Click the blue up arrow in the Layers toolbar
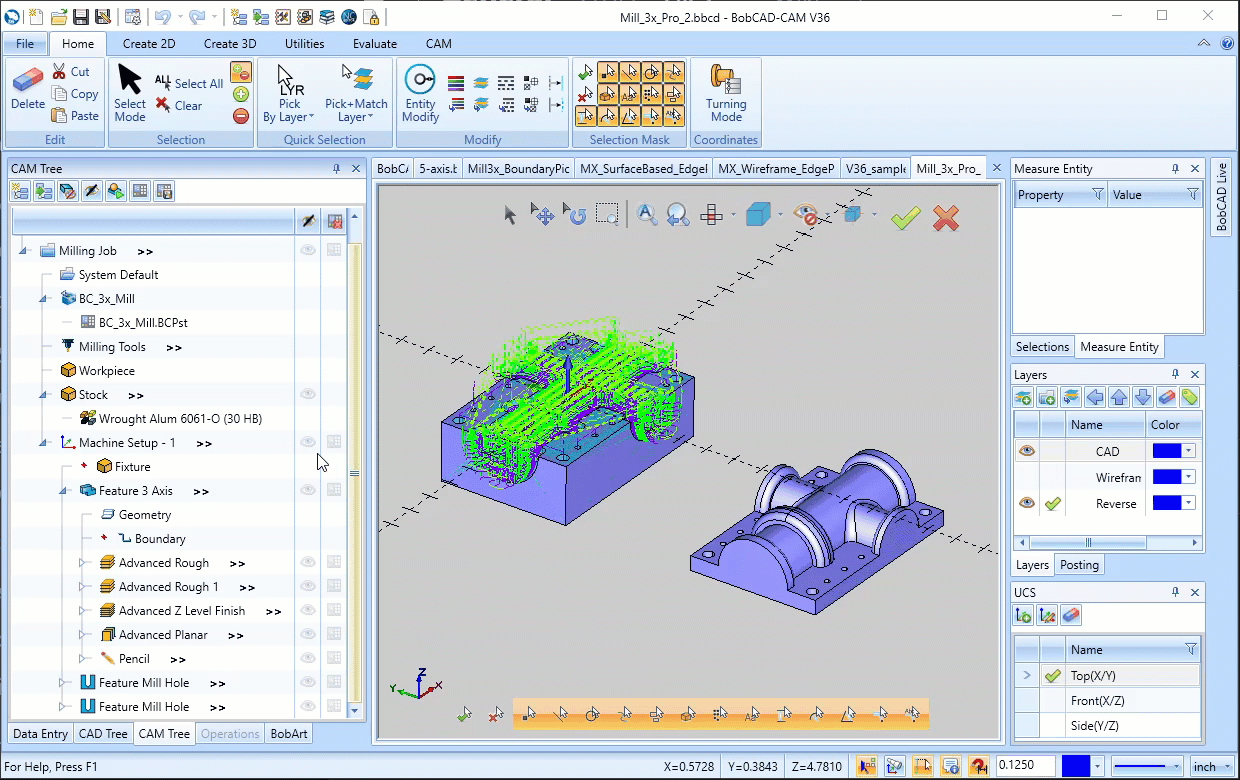Image resolution: width=1240 pixels, height=780 pixels. pyautogui.click(x=1119, y=397)
